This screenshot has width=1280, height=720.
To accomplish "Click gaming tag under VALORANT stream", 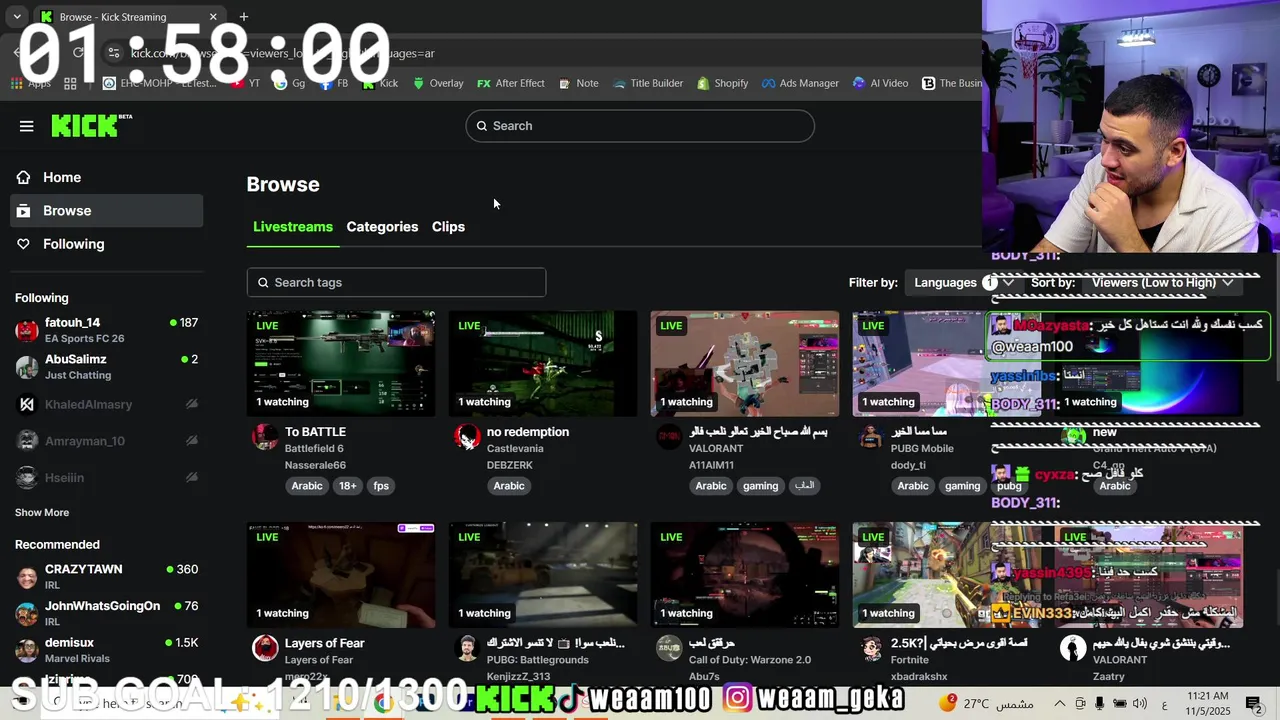I will 760,486.
